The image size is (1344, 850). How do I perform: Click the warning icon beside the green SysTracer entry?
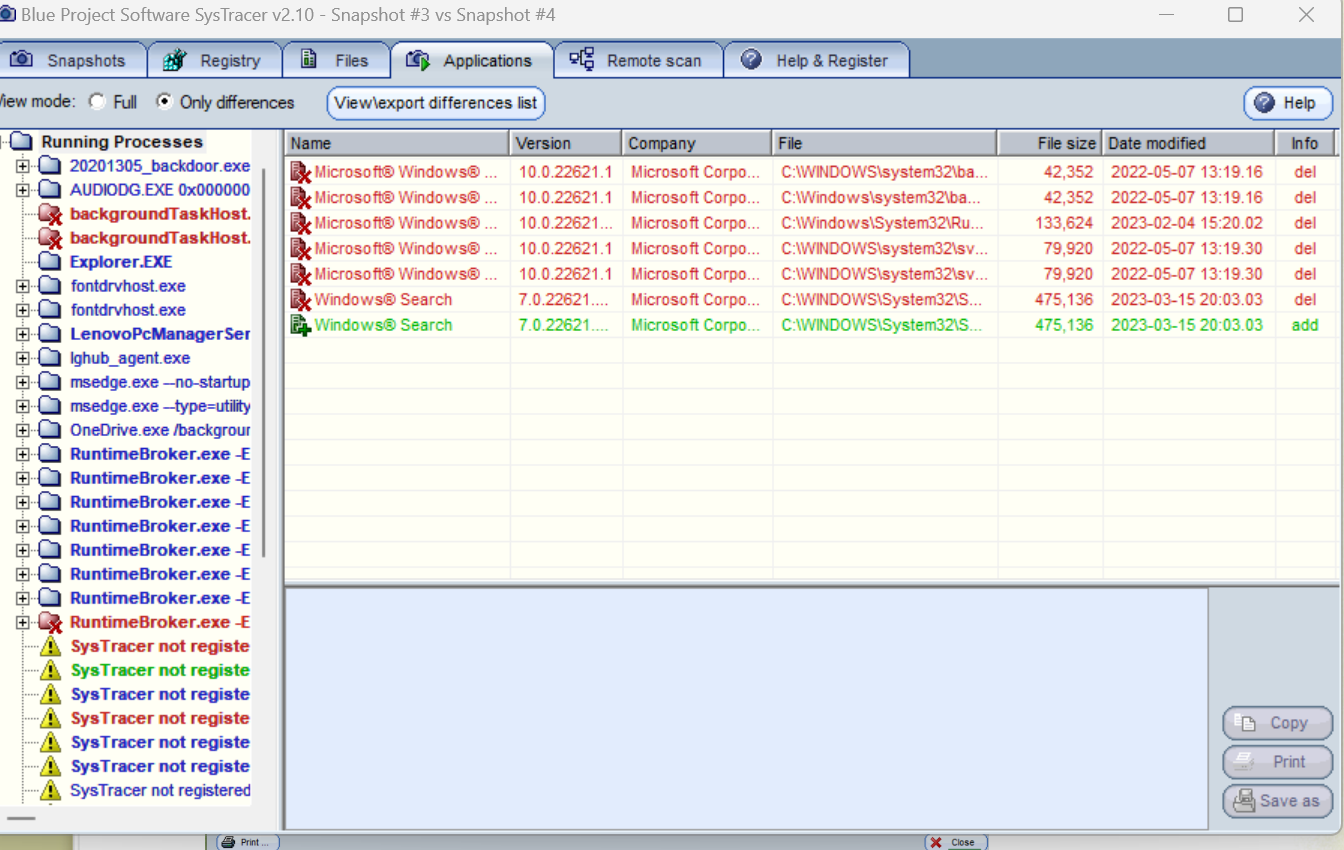50,670
